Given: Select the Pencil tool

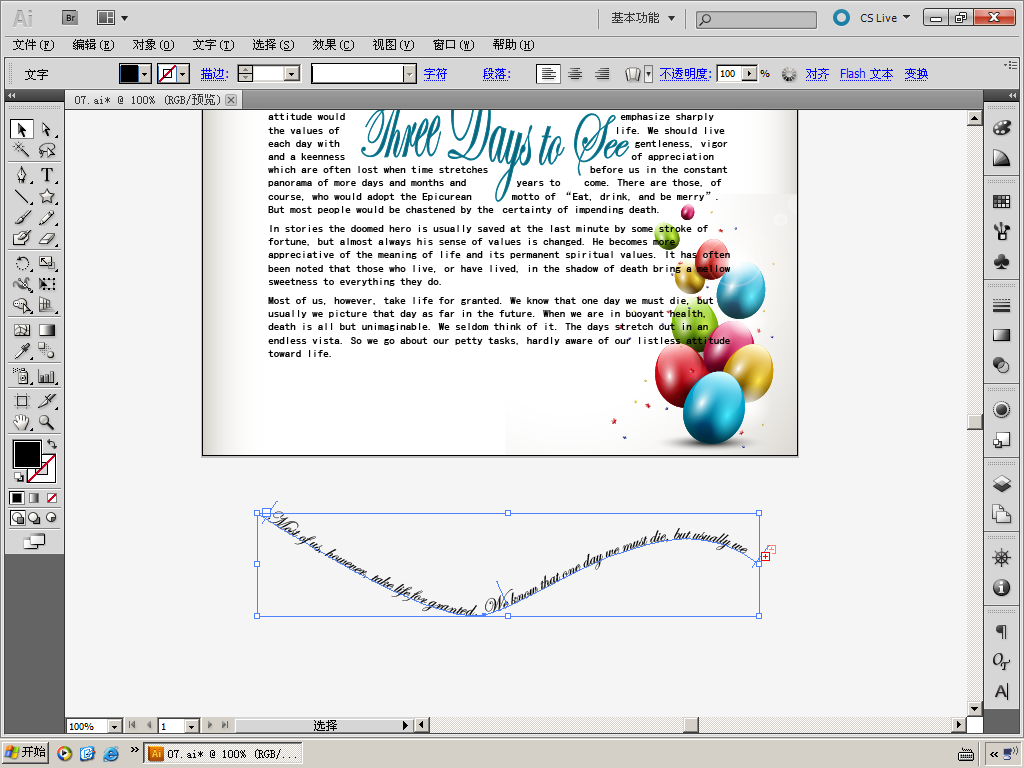Looking at the screenshot, I should [46, 217].
